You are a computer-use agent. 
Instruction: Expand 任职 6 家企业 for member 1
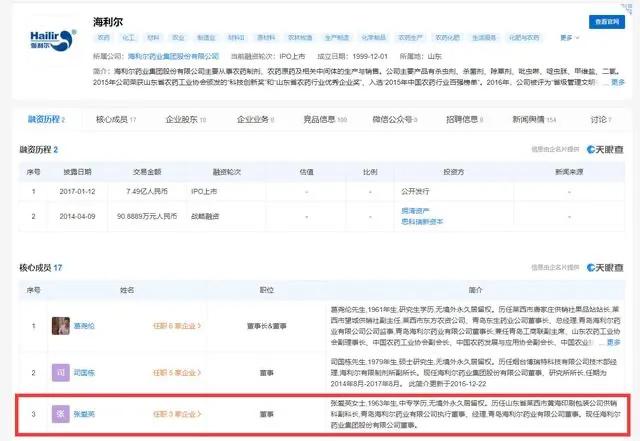tap(177, 326)
